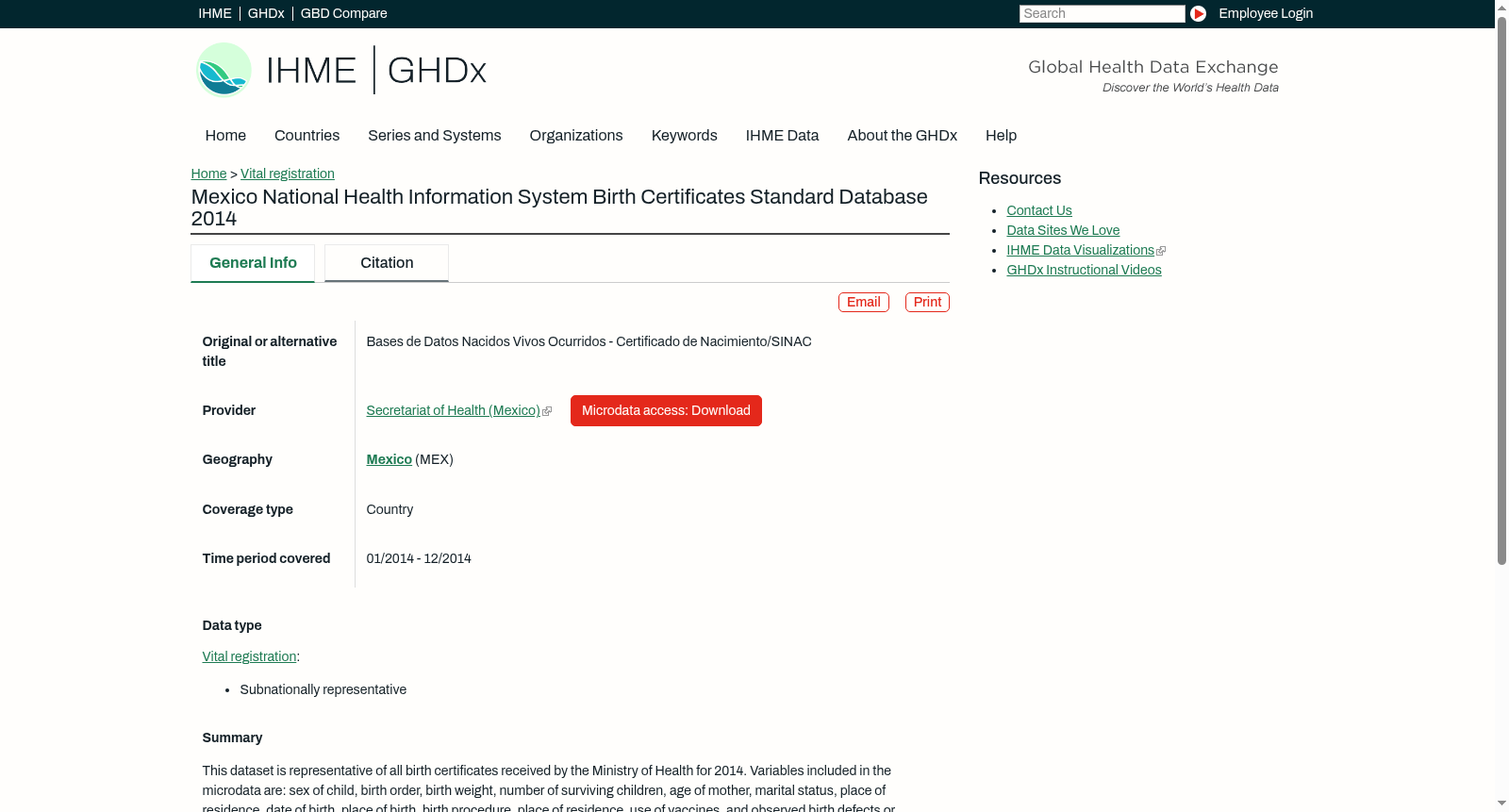Open the Help menu
Image resolution: width=1509 pixels, height=812 pixels.
(1001, 135)
